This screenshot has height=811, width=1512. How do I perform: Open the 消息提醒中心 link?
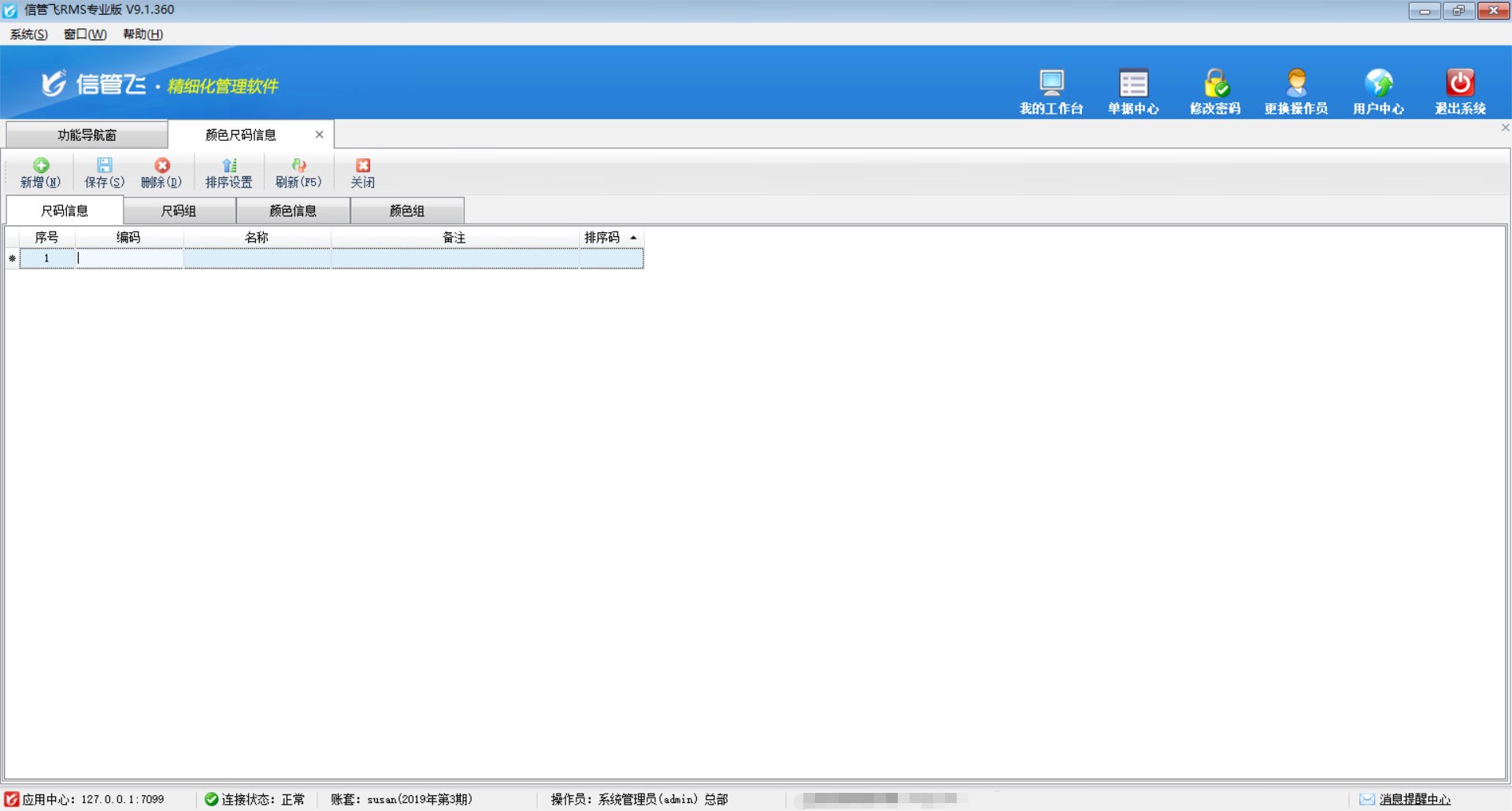pos(1414,799)
